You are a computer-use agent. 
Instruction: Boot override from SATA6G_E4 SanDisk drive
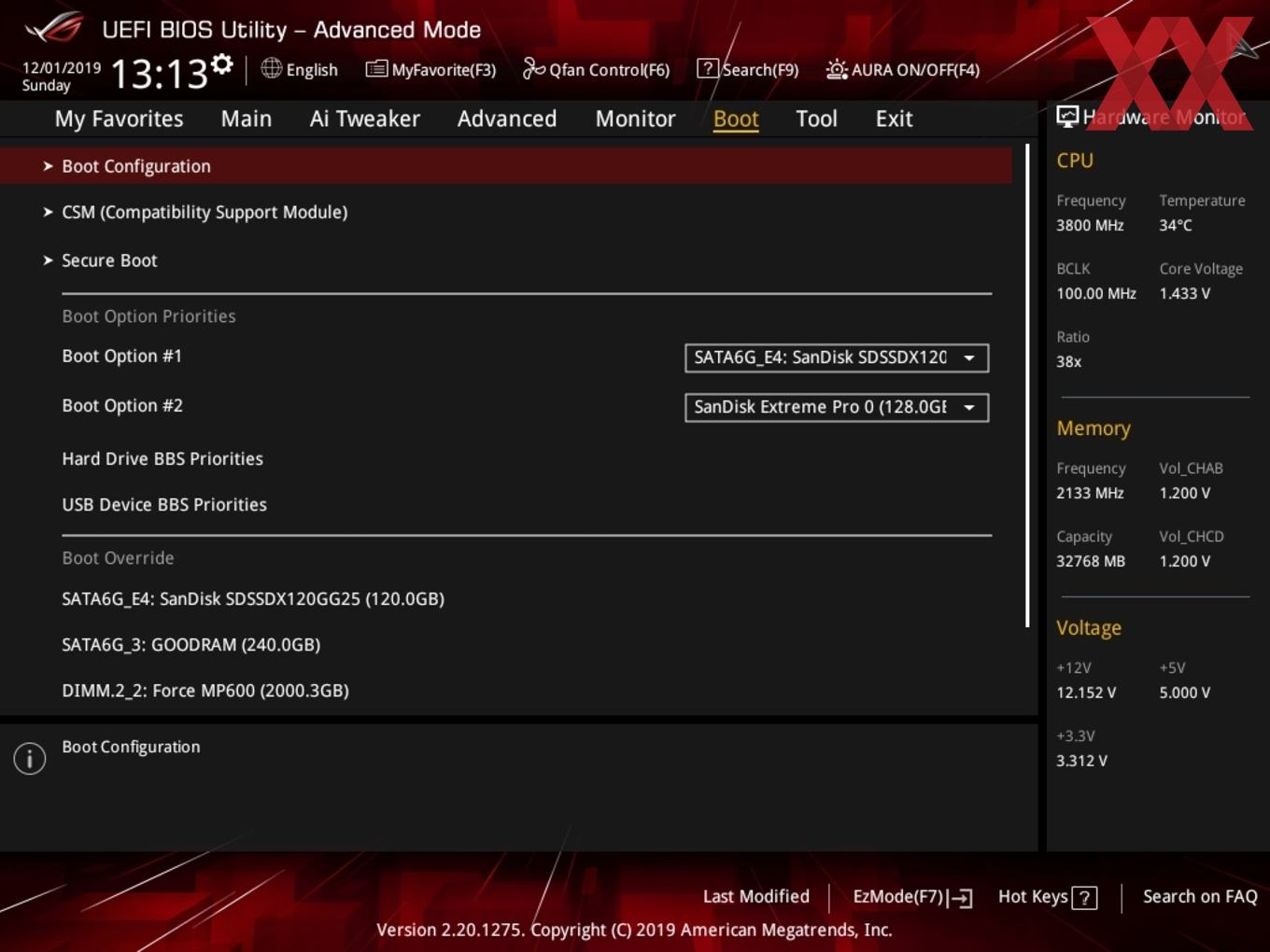pyautogui.click(x=253, y=599)
